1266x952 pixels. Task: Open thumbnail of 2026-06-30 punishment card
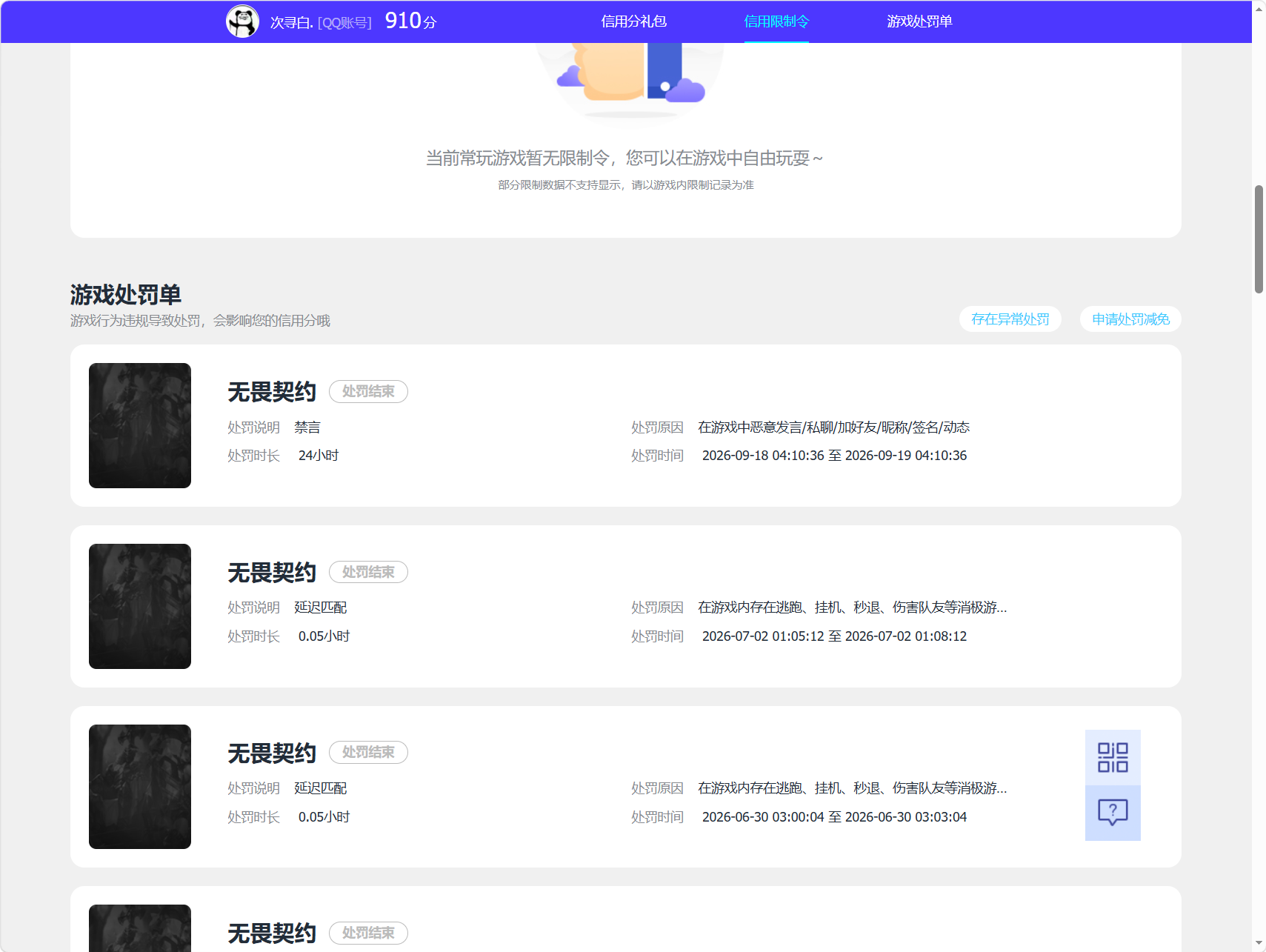[x=140, y=787]
